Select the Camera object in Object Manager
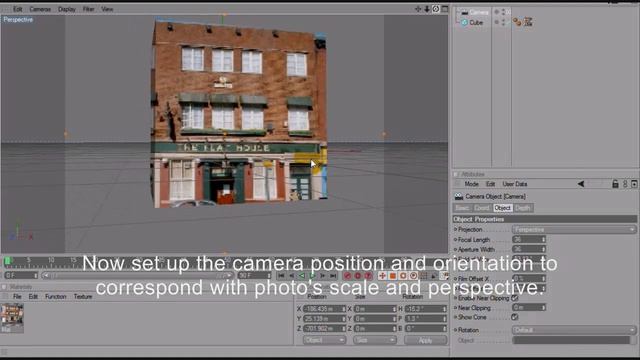This screenshot has width=640, height=360. tap(479, 12)
